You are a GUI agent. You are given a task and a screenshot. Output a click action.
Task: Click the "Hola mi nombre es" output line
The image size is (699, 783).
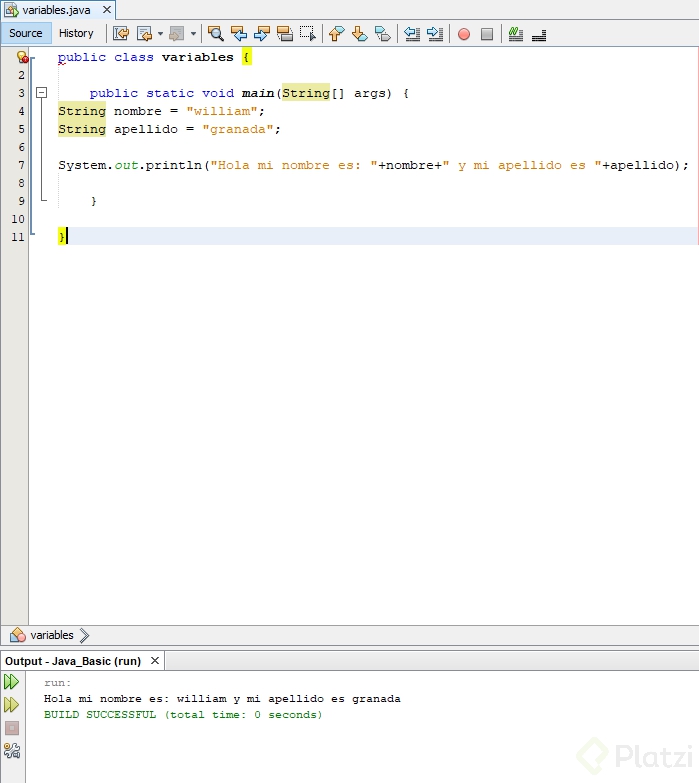click(x=222, y=699)
